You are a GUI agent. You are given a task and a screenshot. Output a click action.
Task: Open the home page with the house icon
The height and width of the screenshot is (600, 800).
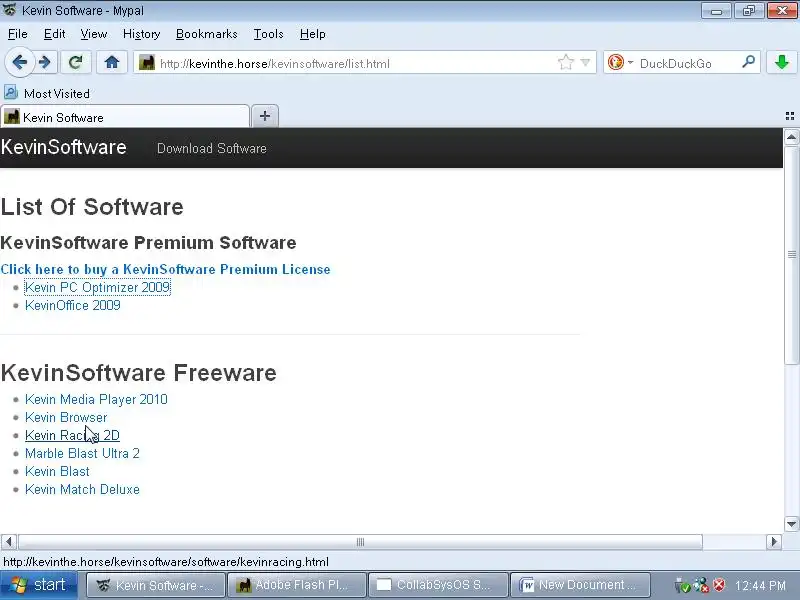(112, 63)
